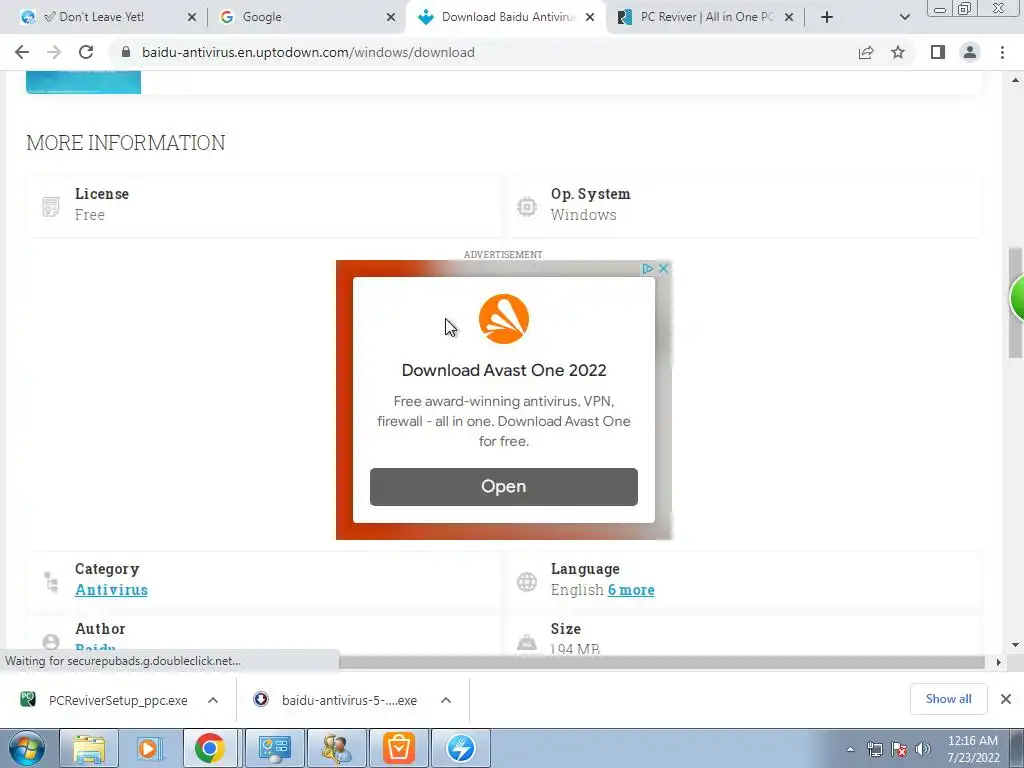The height and width of the screenshot is (768, 1024).
Task: Click the Chrome taskbar icon
Action: point(210,748)
